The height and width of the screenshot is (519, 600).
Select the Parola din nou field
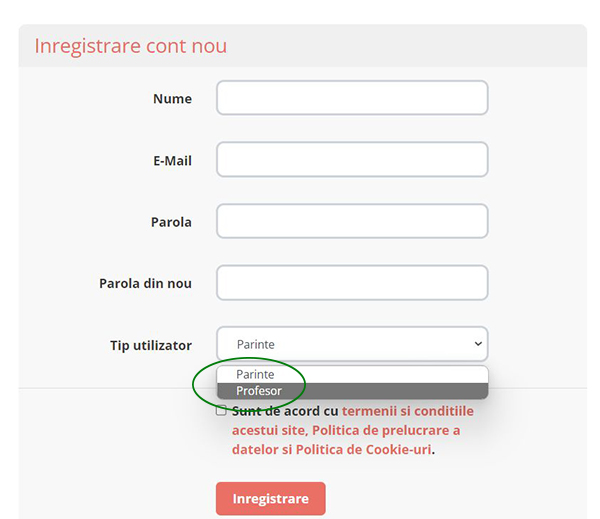352,283
